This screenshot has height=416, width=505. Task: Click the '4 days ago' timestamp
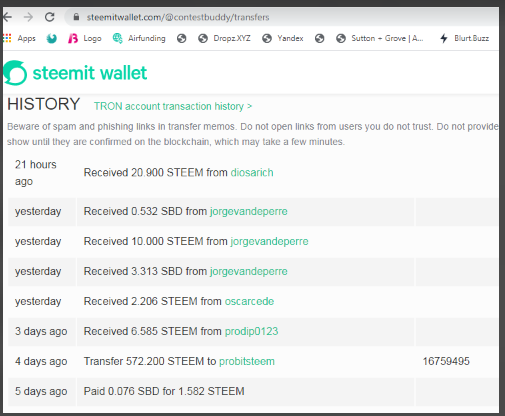[x=41, y=361]
